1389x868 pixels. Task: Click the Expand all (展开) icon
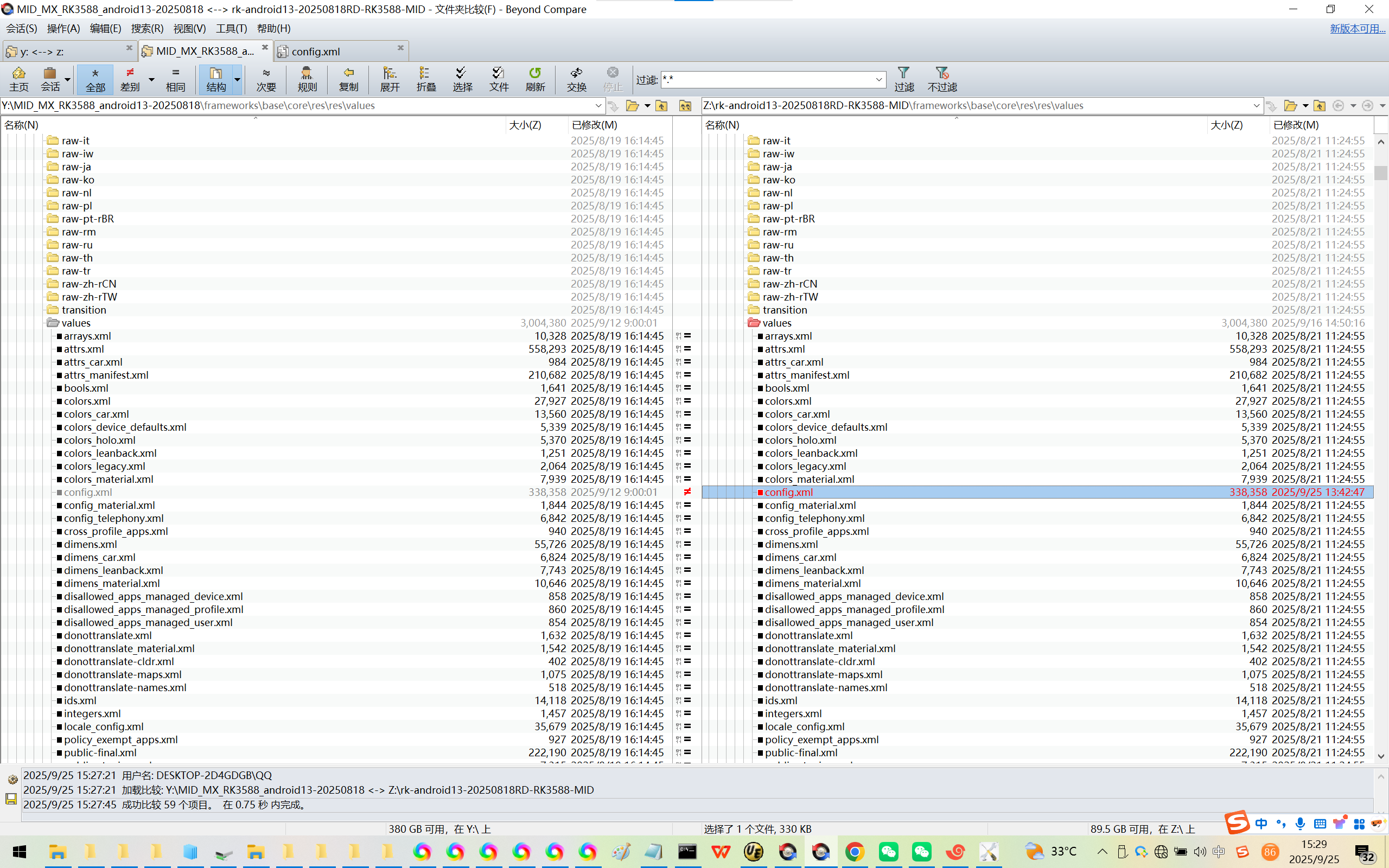point(390,79)
